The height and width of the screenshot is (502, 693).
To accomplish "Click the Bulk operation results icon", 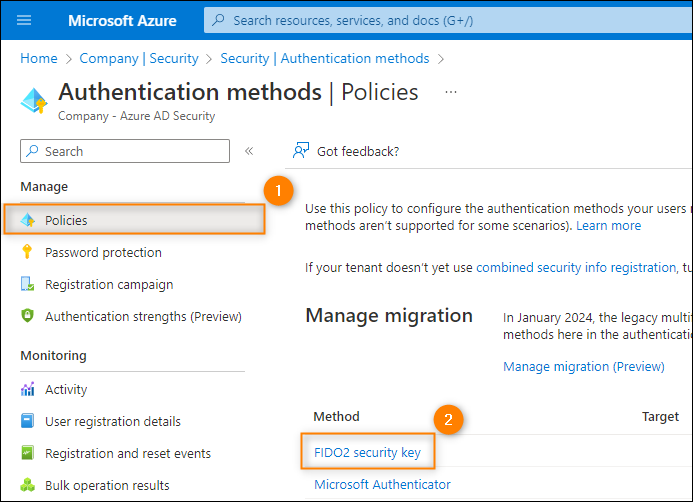I will pyautogui.click(x=27, y=485).
